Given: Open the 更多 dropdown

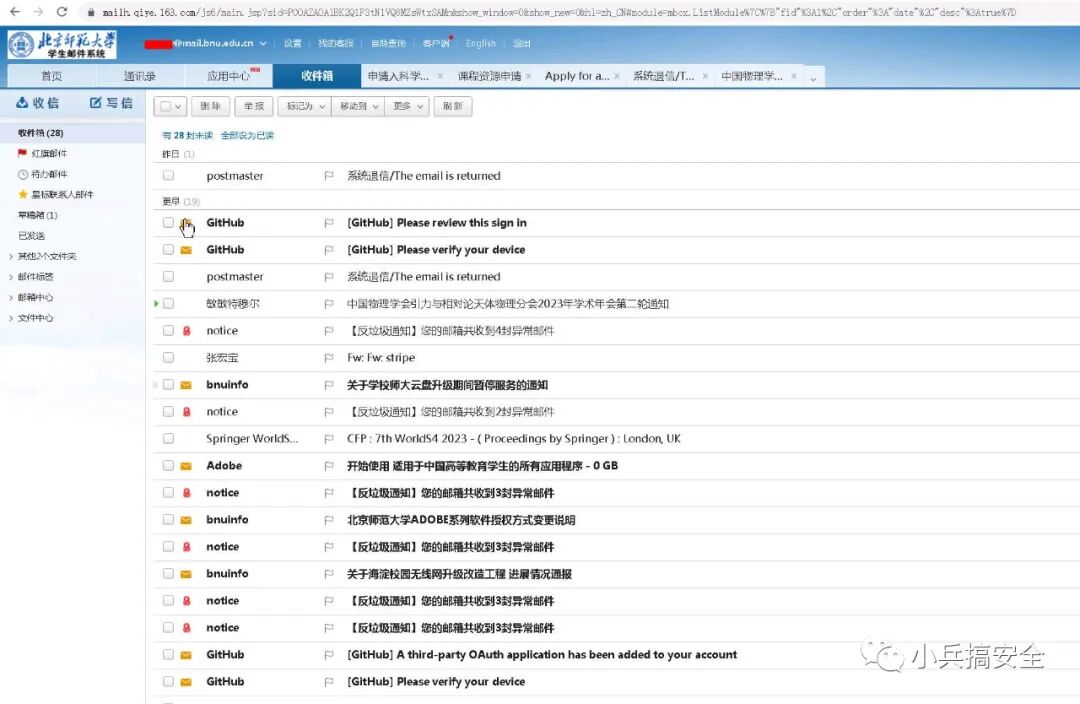Looking at the screenshot, I should coord(407,106).
